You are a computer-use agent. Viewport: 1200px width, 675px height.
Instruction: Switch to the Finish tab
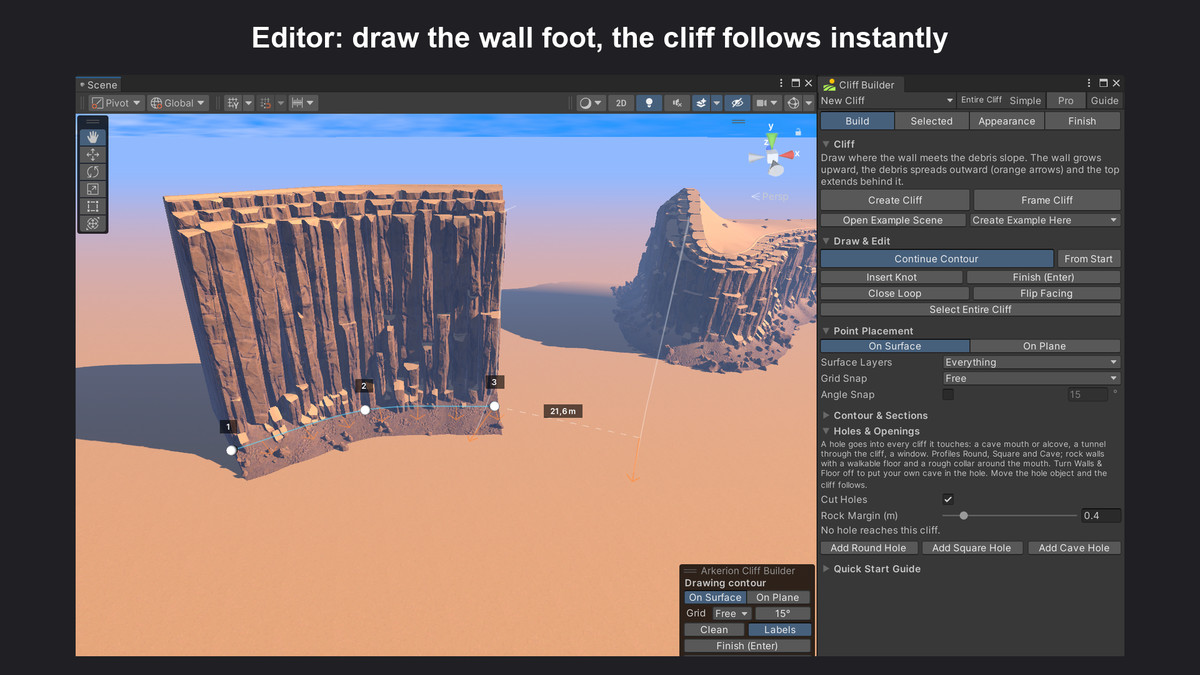point(1082,121)
